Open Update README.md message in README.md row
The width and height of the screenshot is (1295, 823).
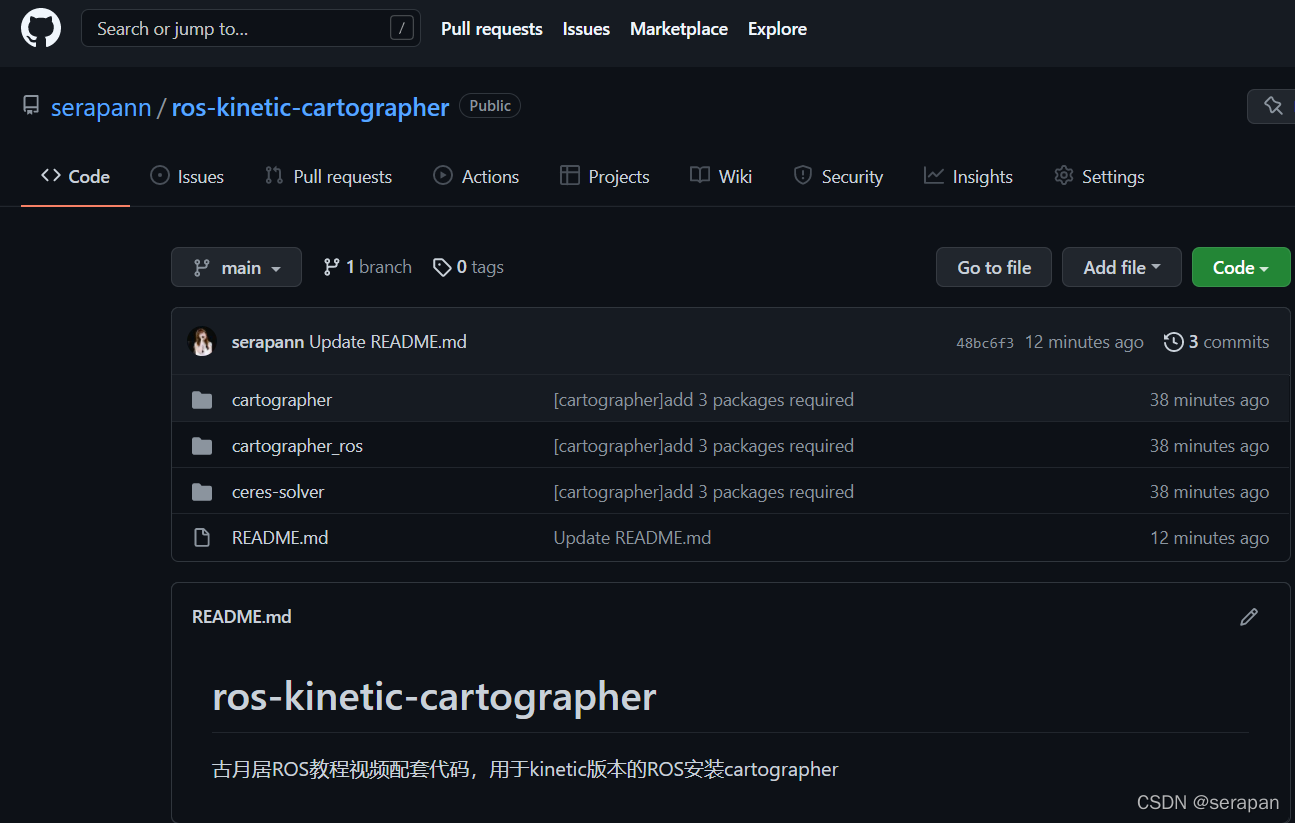[633, 538]
